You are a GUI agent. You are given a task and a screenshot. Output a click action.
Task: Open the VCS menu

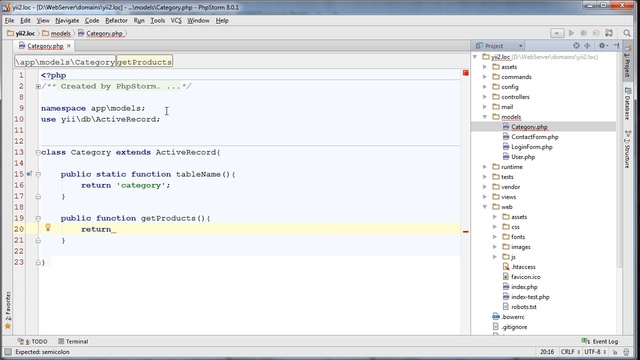click(176, 20)
